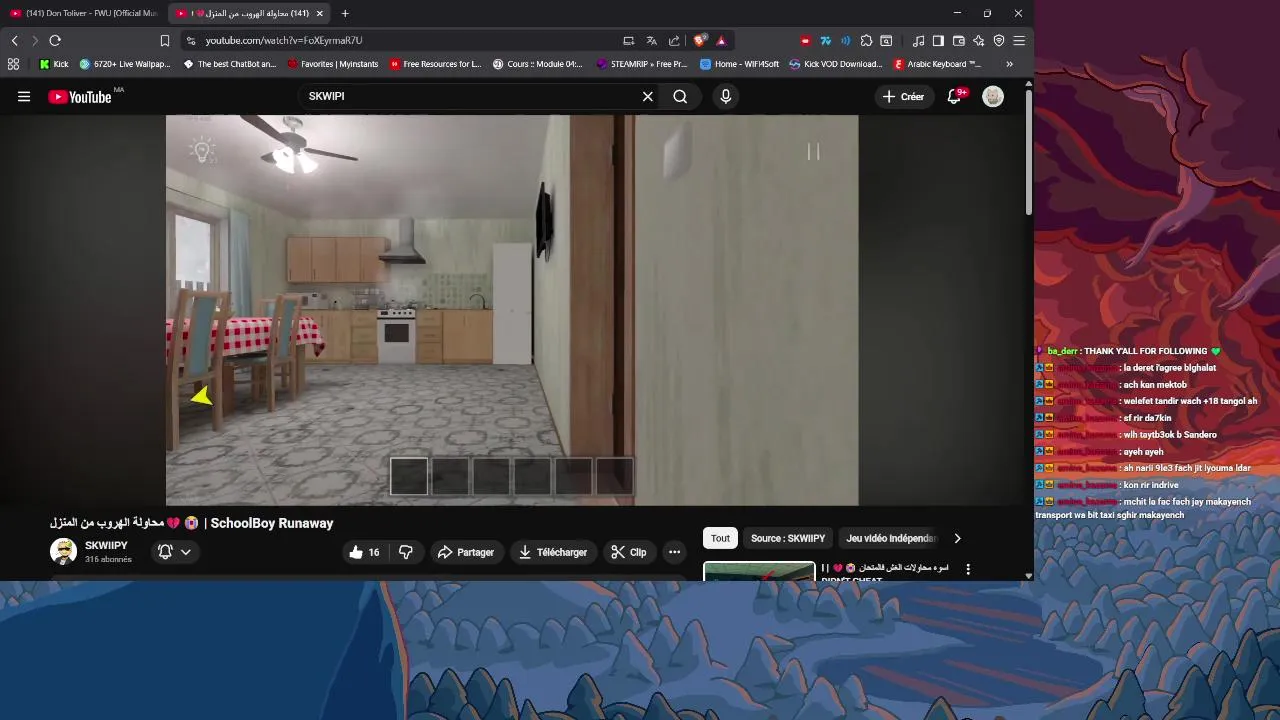Toggle the lightbulb cinema mode icon on video
Viewport: 1280px width, 720px height.
(x=202, y=150)
